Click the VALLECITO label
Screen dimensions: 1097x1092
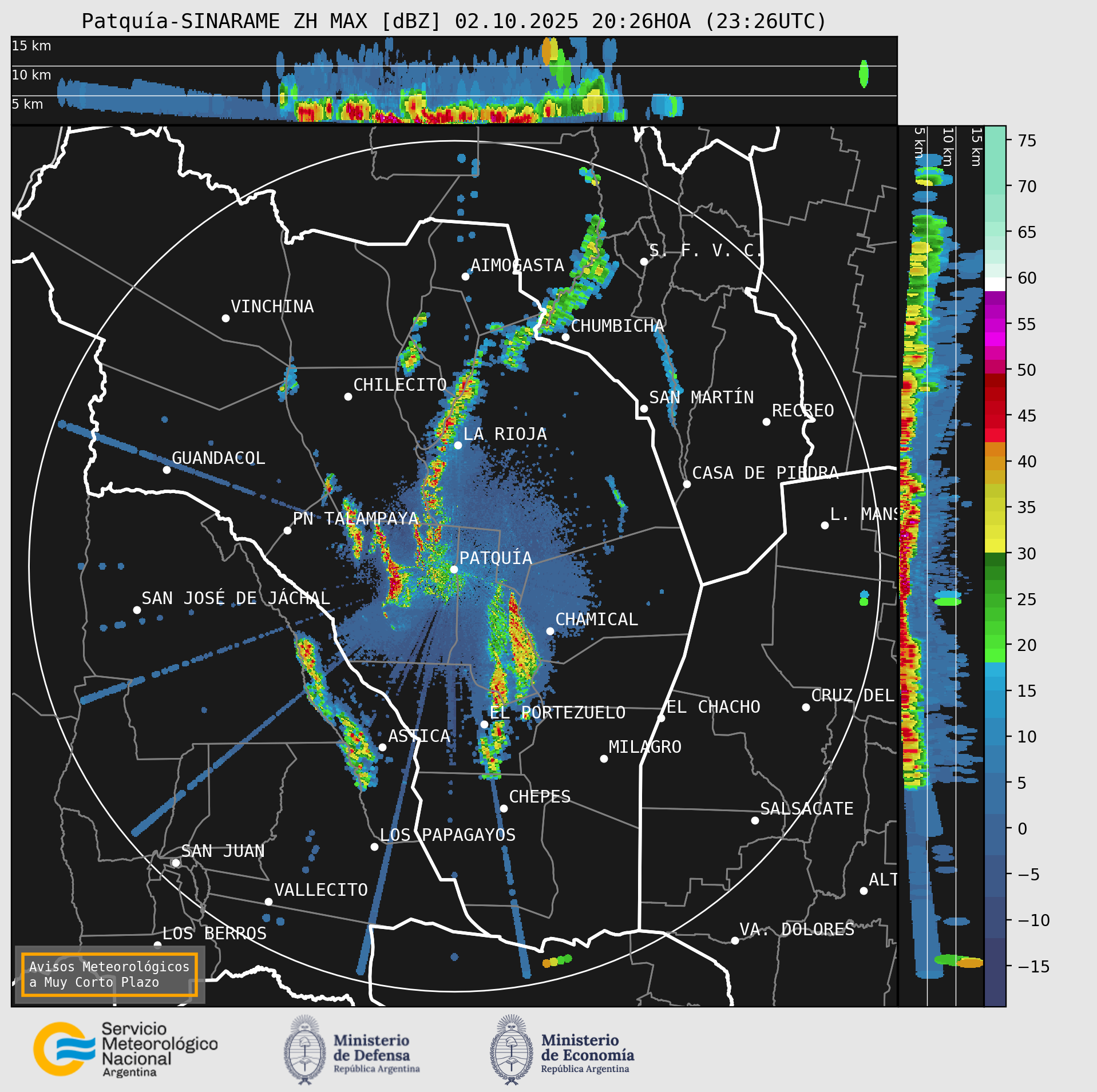(x=321, y=890)
